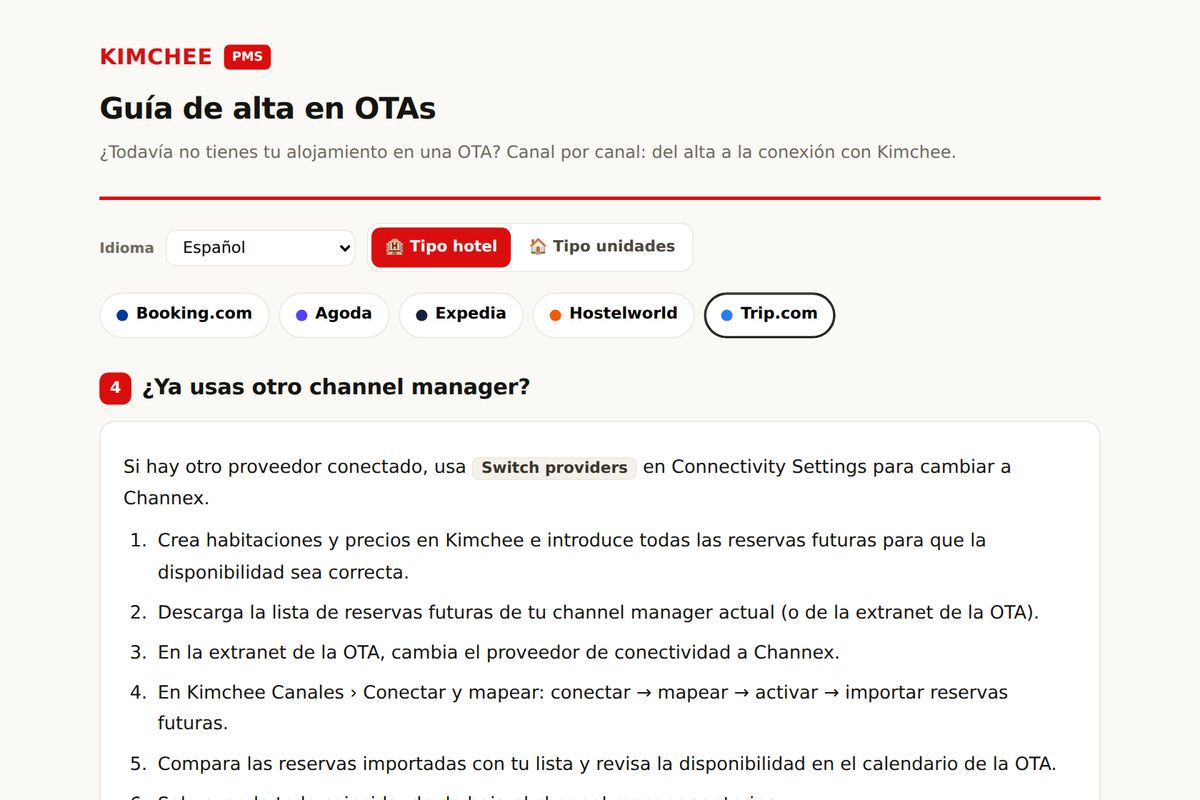The image size is (1200, 800).
Task: Click the Expedia dark dot
Action: coord(421,315)
